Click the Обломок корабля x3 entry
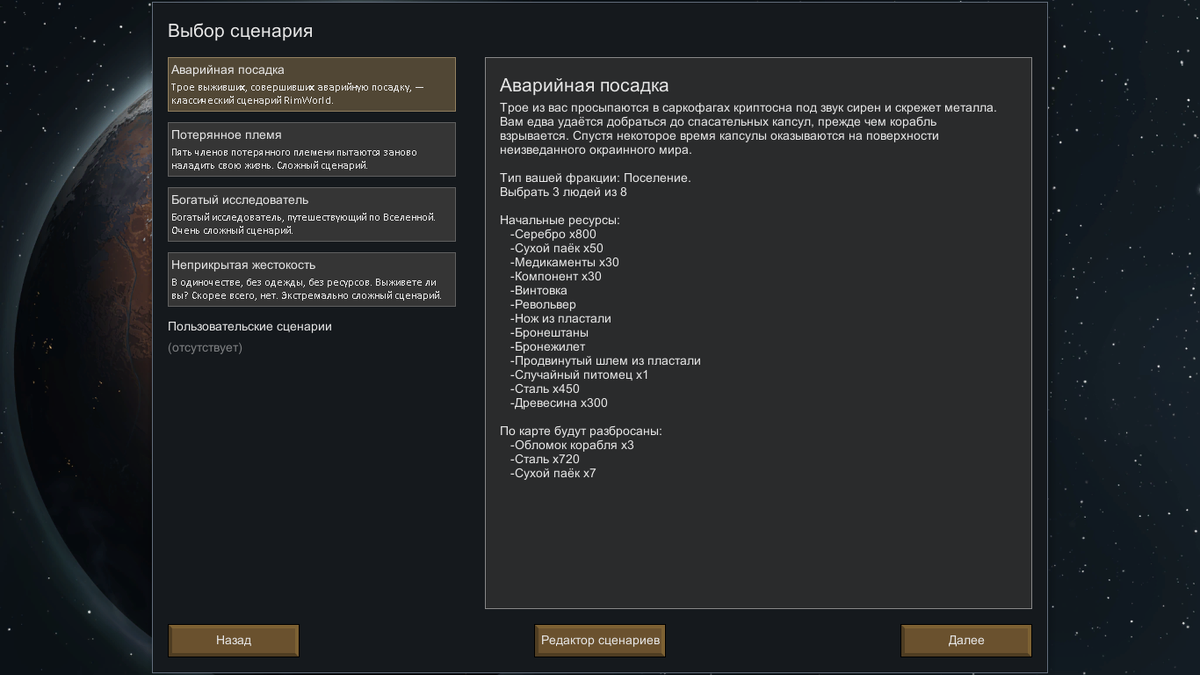 pyautogui.click(x=572, y=445)
